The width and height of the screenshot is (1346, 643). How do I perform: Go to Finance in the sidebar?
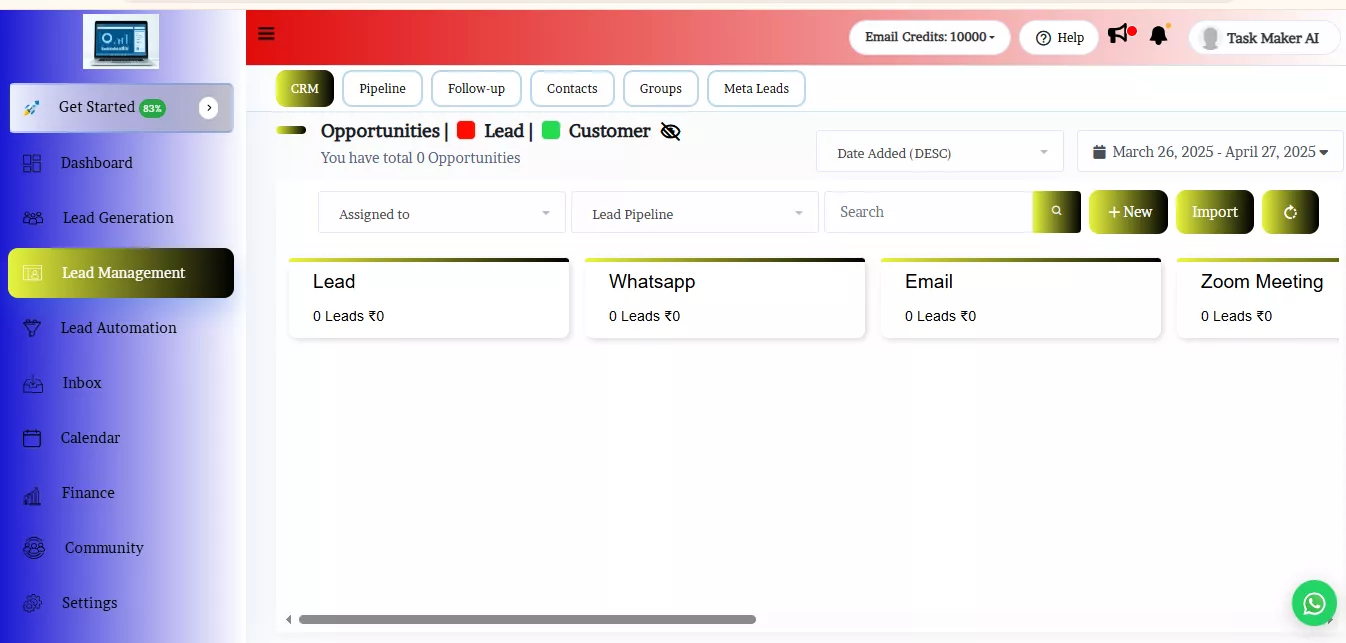88,493
